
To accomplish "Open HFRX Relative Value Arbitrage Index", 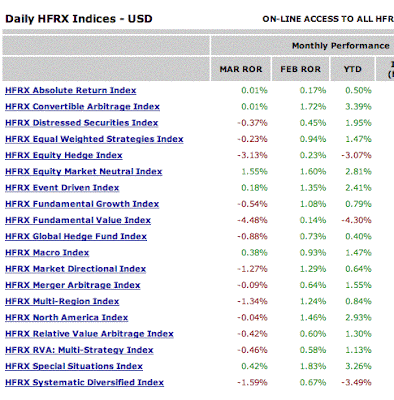I will (89, 334).
